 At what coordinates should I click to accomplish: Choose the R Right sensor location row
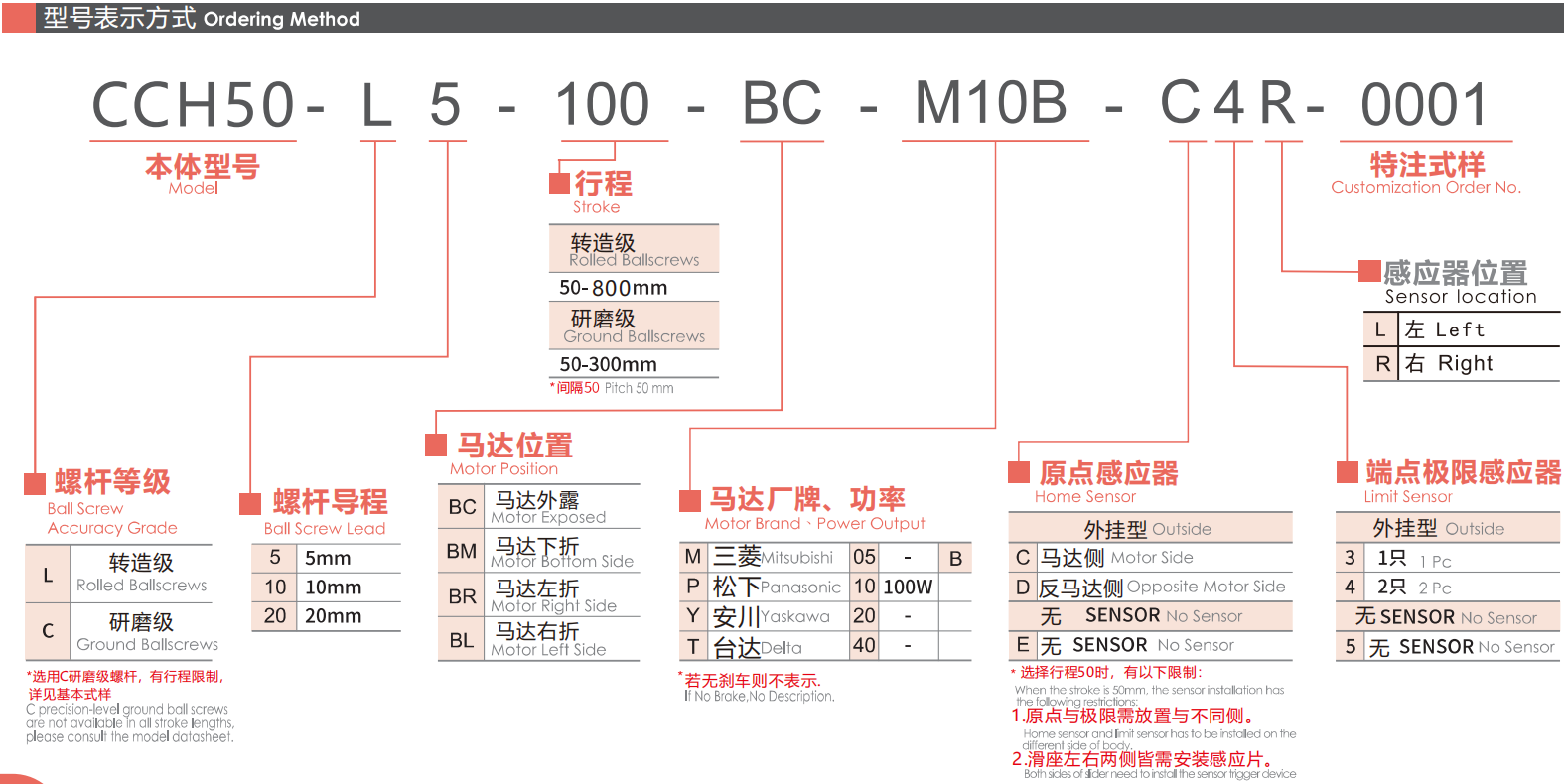click(1461, 364)
